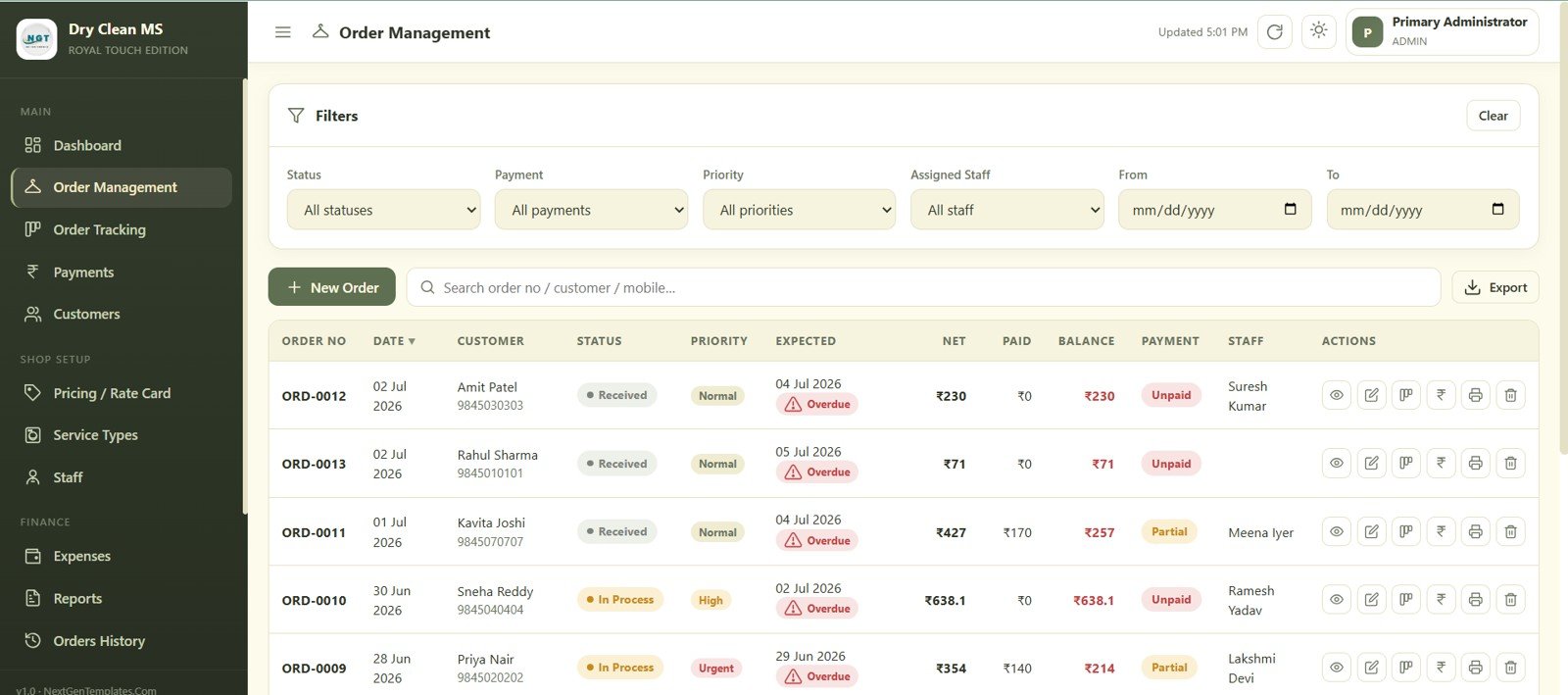Screen dimensions: 1568x695
Task: Focus the order search box
Action: [x=923, y=287]
